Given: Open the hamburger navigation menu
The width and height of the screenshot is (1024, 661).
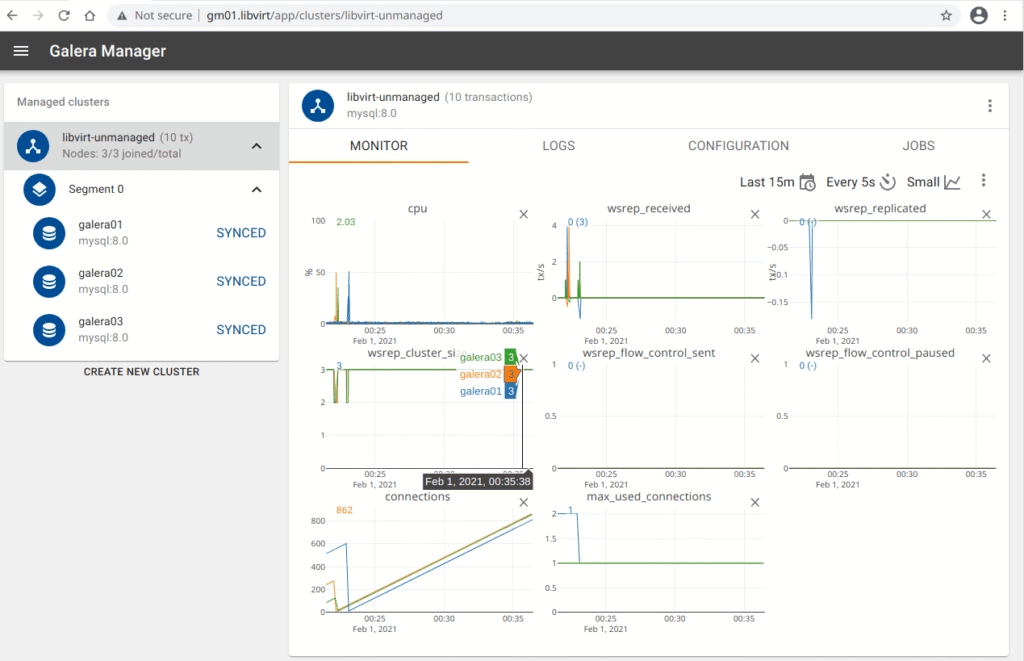Looking at the screenshot, I should (21, 51).
